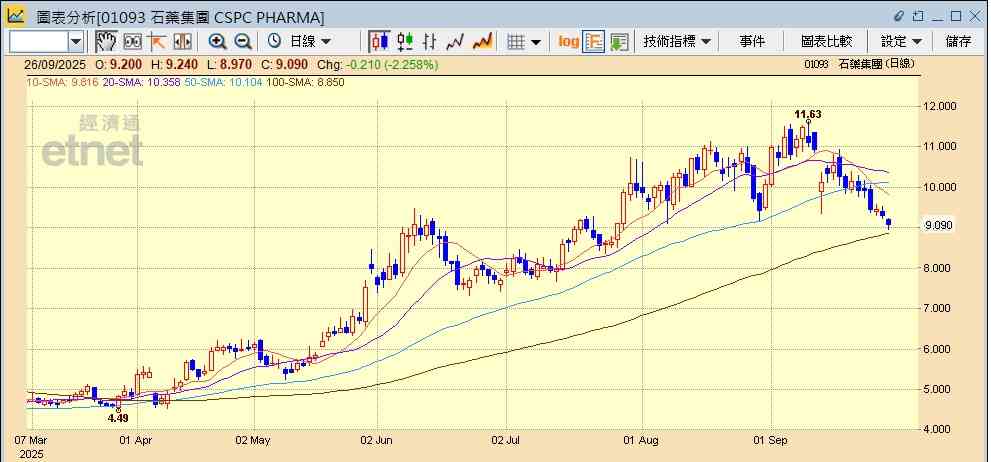The height and width of the screenshot is (462, 991).
Task: Switch to line chart type
Action: click(x=455, y=42)
